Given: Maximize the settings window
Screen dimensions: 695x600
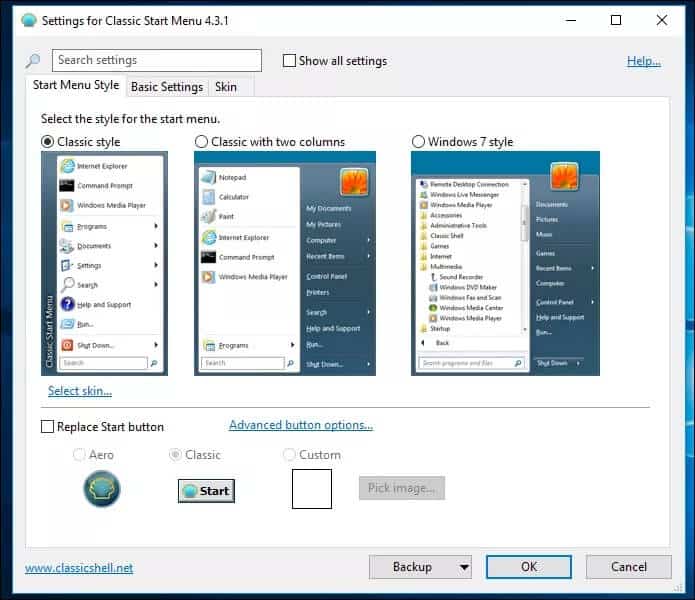Looking at the screenshot, I should click(616, 20).
